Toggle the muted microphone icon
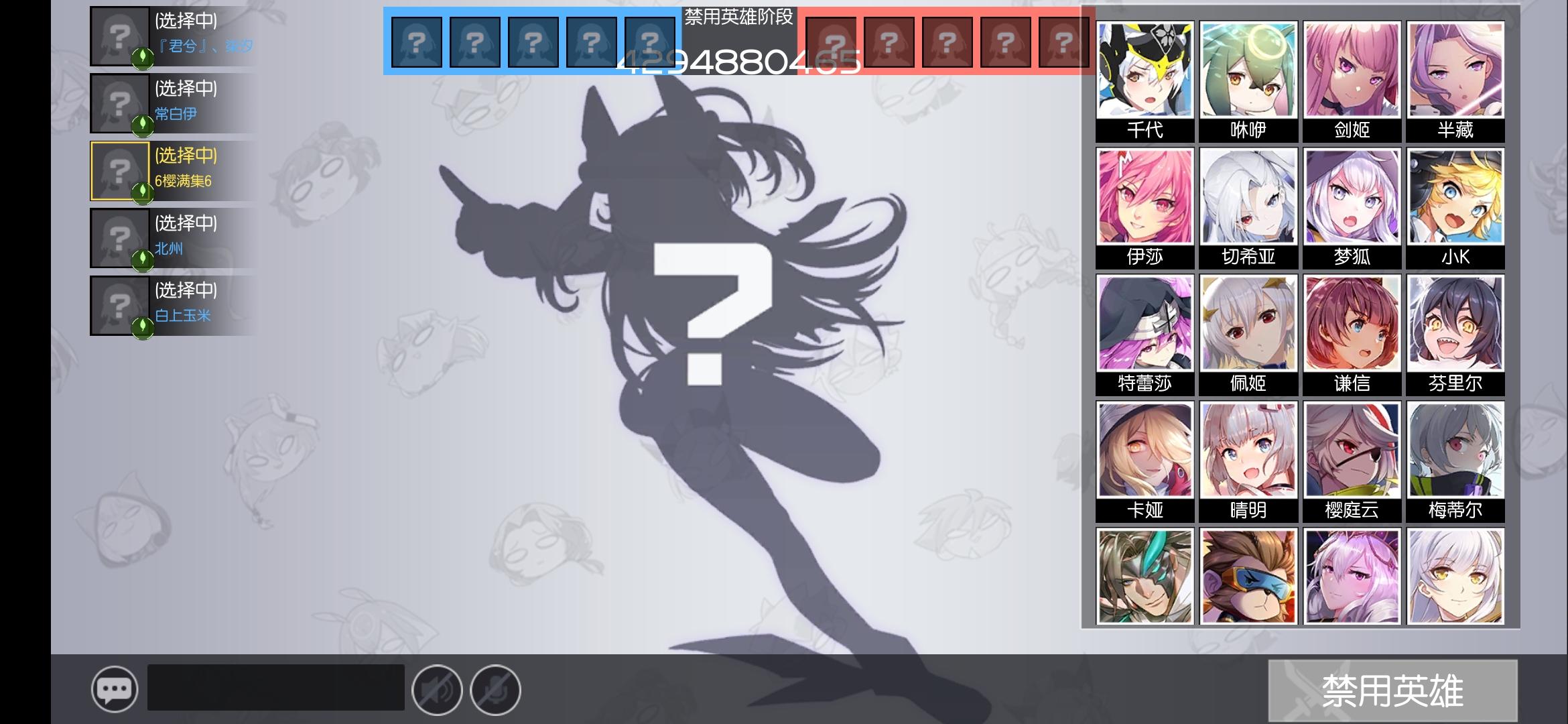The height and width of the screenshot is (724, 1568). (x=495, y=690)
